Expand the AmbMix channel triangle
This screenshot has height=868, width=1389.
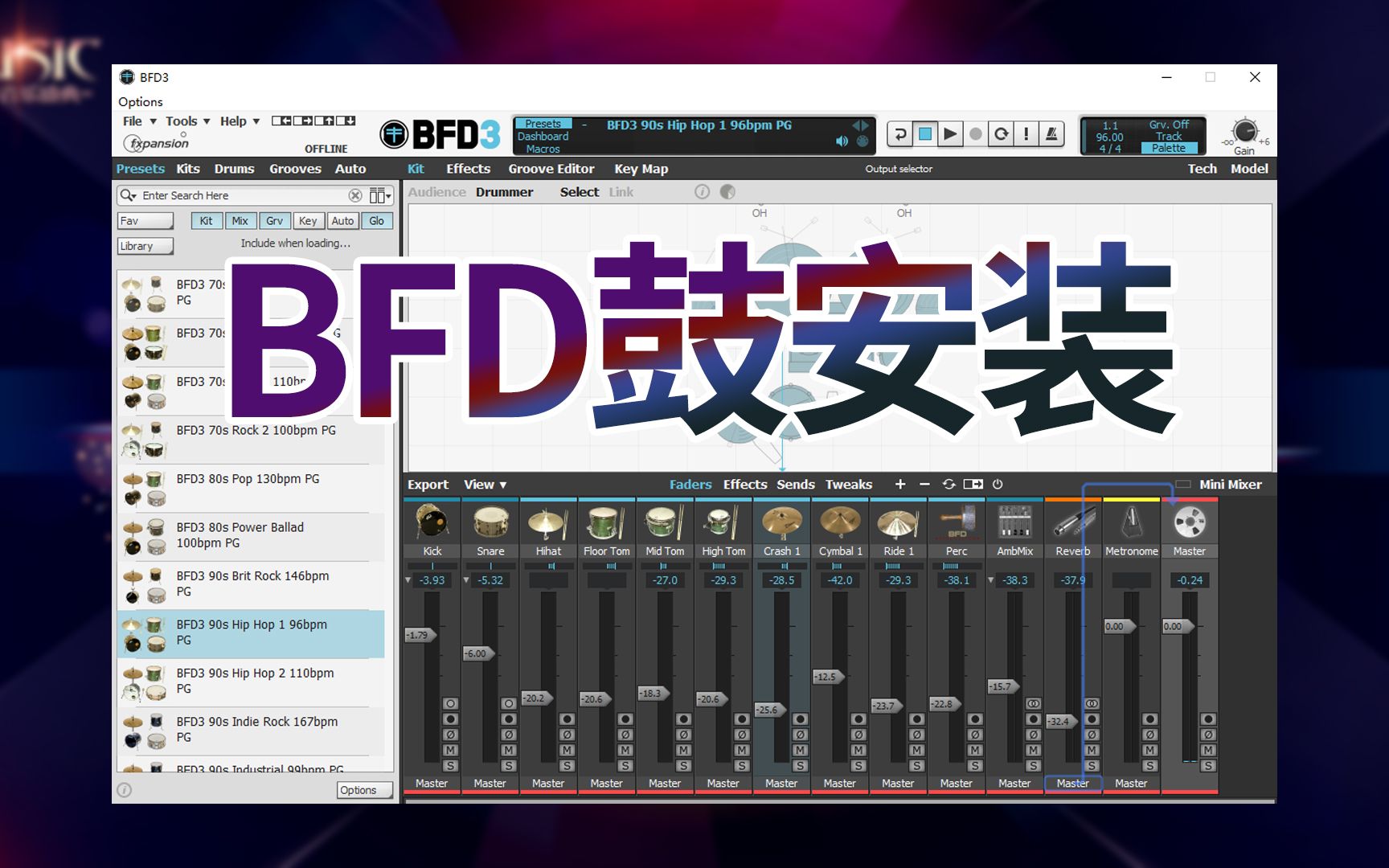pyautogui.click(x=991, y=580)
